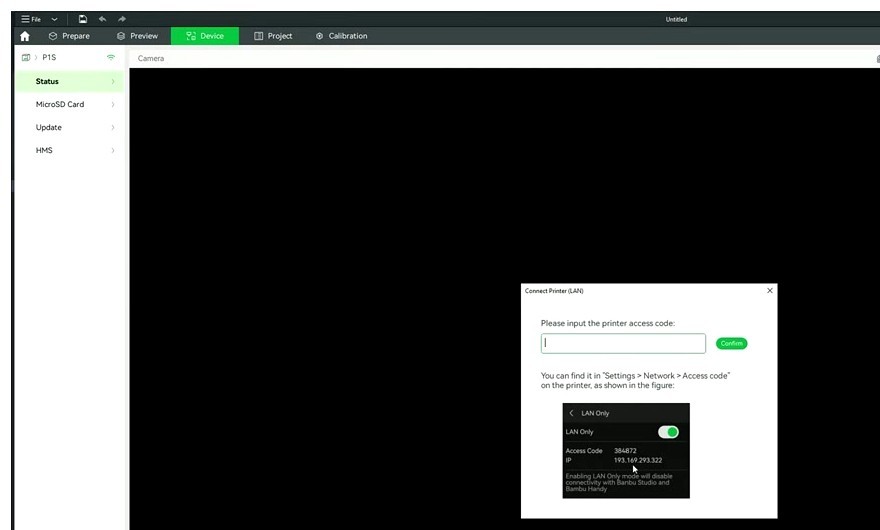Image resolution: width=880 pixels, height=530 pixels.
Task: Click the Save floppy disk icon
Action: (x=82, y=19)
